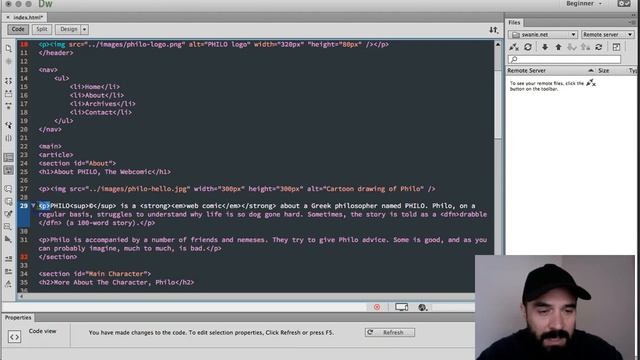640x360 pixels.
Task: Sync settings icon at top right
Action: pos(624,3)
